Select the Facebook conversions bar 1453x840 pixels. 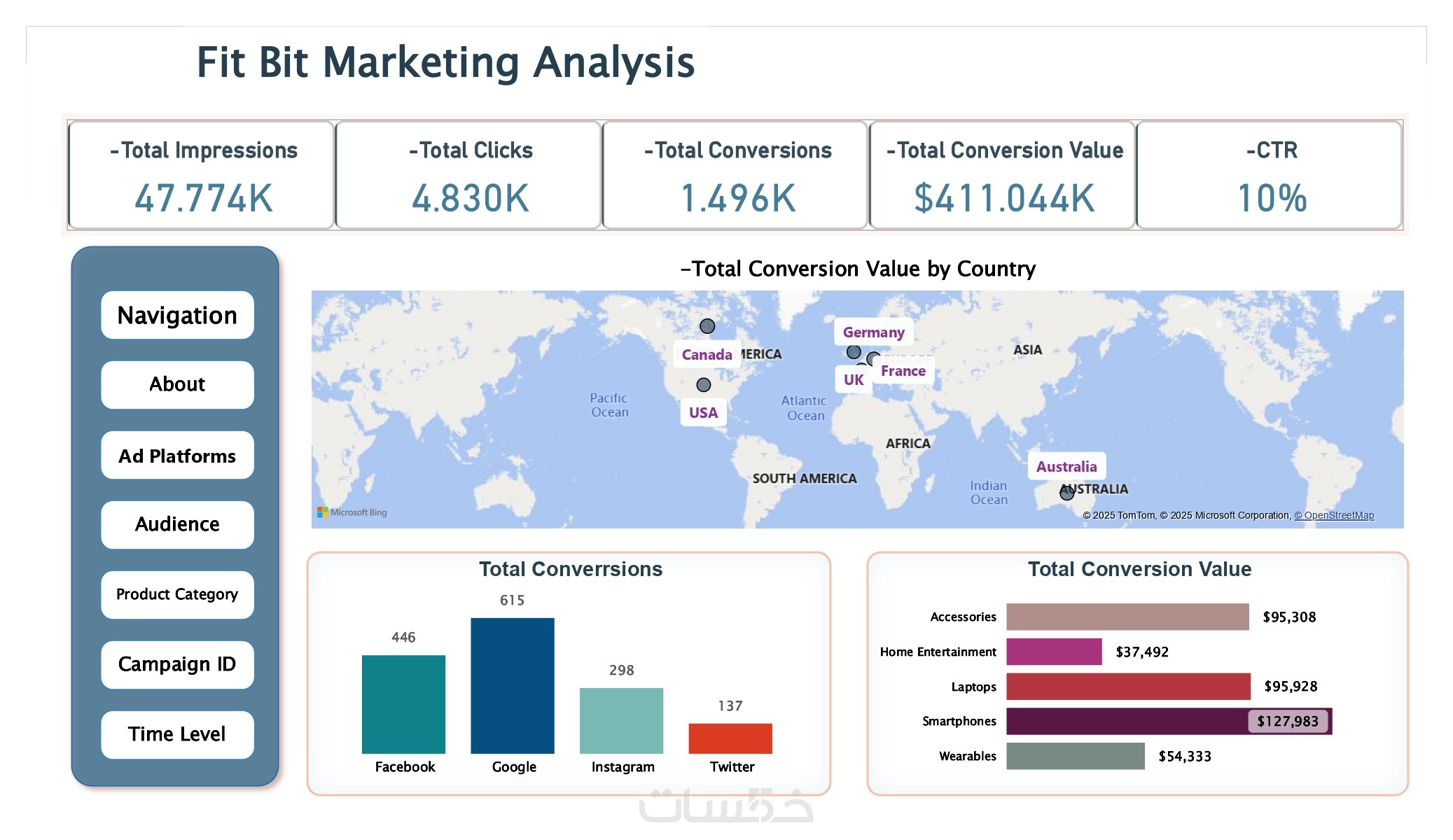click(x=403, y=703)
